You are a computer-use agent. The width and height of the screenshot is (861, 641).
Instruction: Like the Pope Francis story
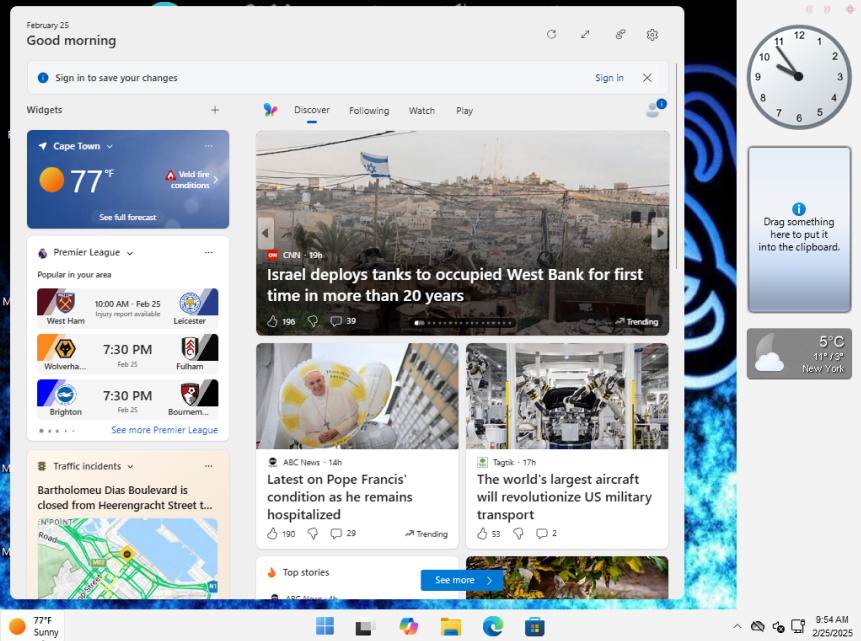(272, 533)
